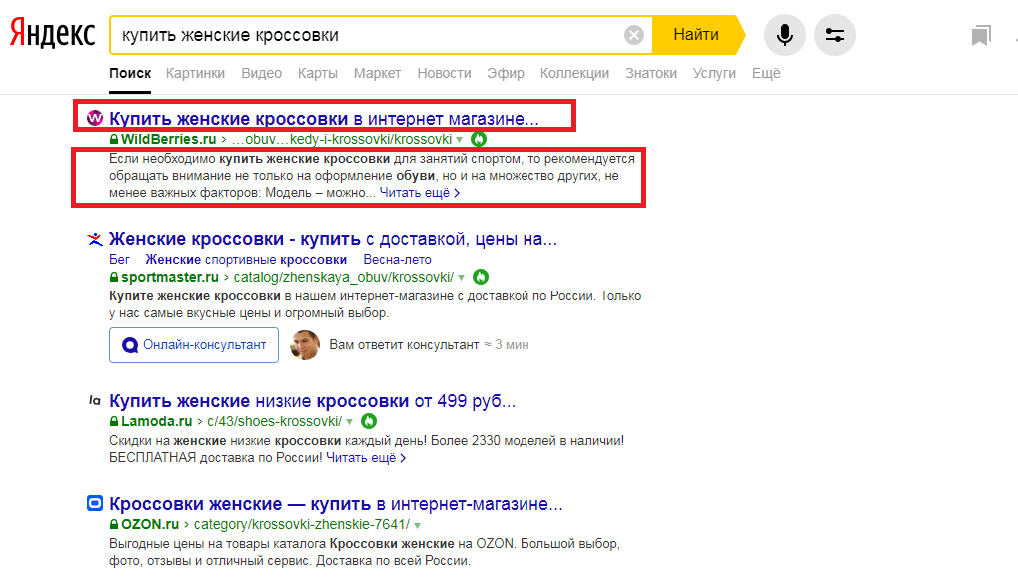Click the Lamoda favicon
The height and width of the screenshot is (584, 1018).
95,400
